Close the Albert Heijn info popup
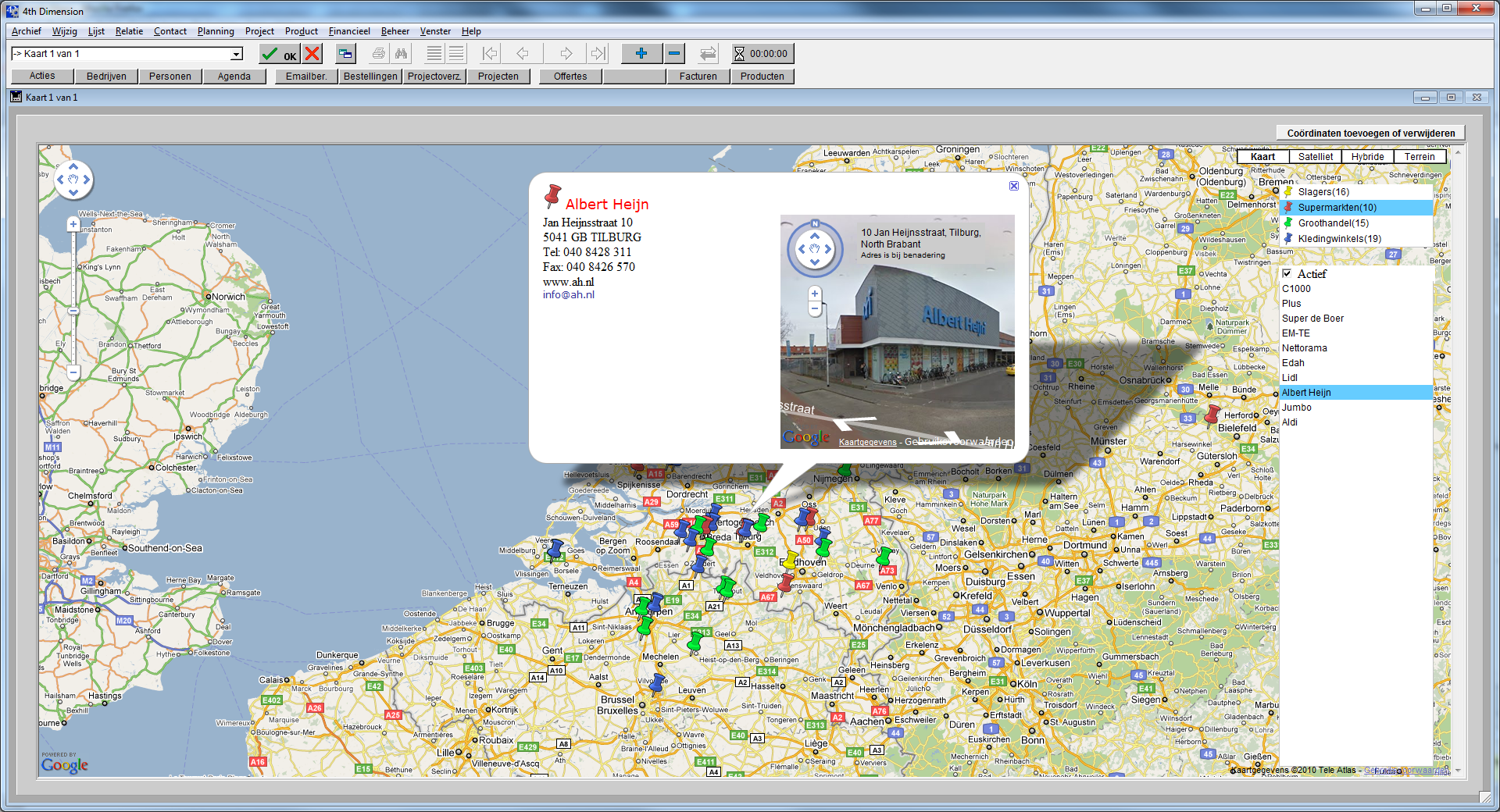Viewport: 1500px width, 812px height. 1013,186
